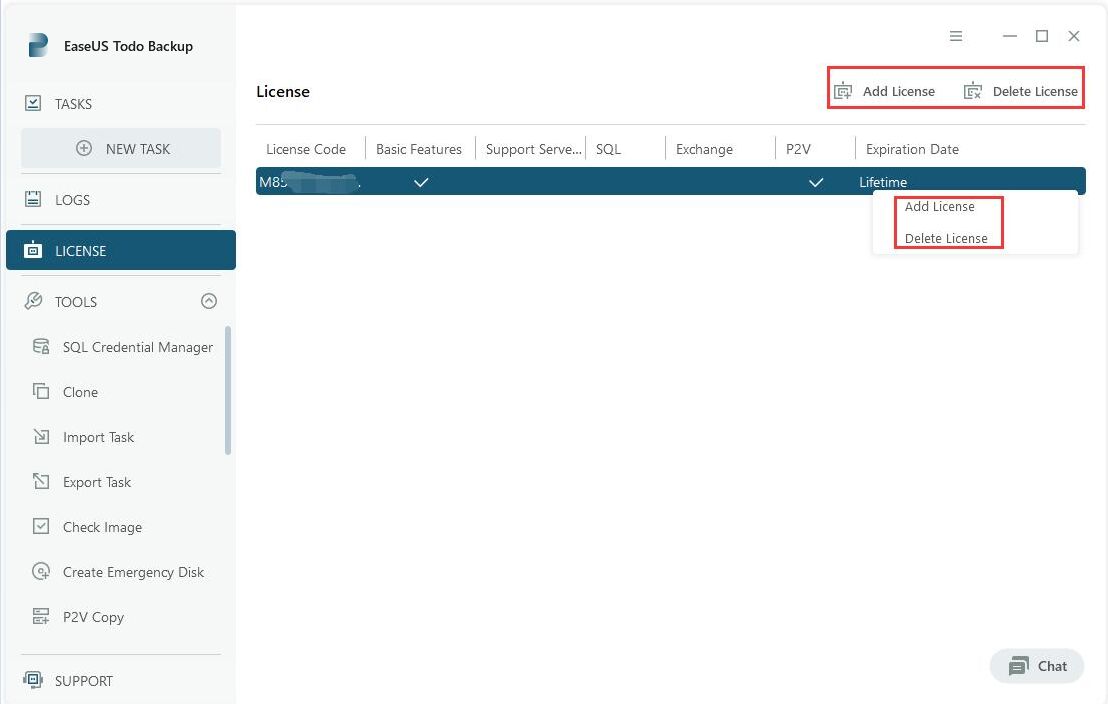Select the LICENSE icon in sidebar
The height and width of the screenshot is (704, 1108).
click(x=33, y=250)
